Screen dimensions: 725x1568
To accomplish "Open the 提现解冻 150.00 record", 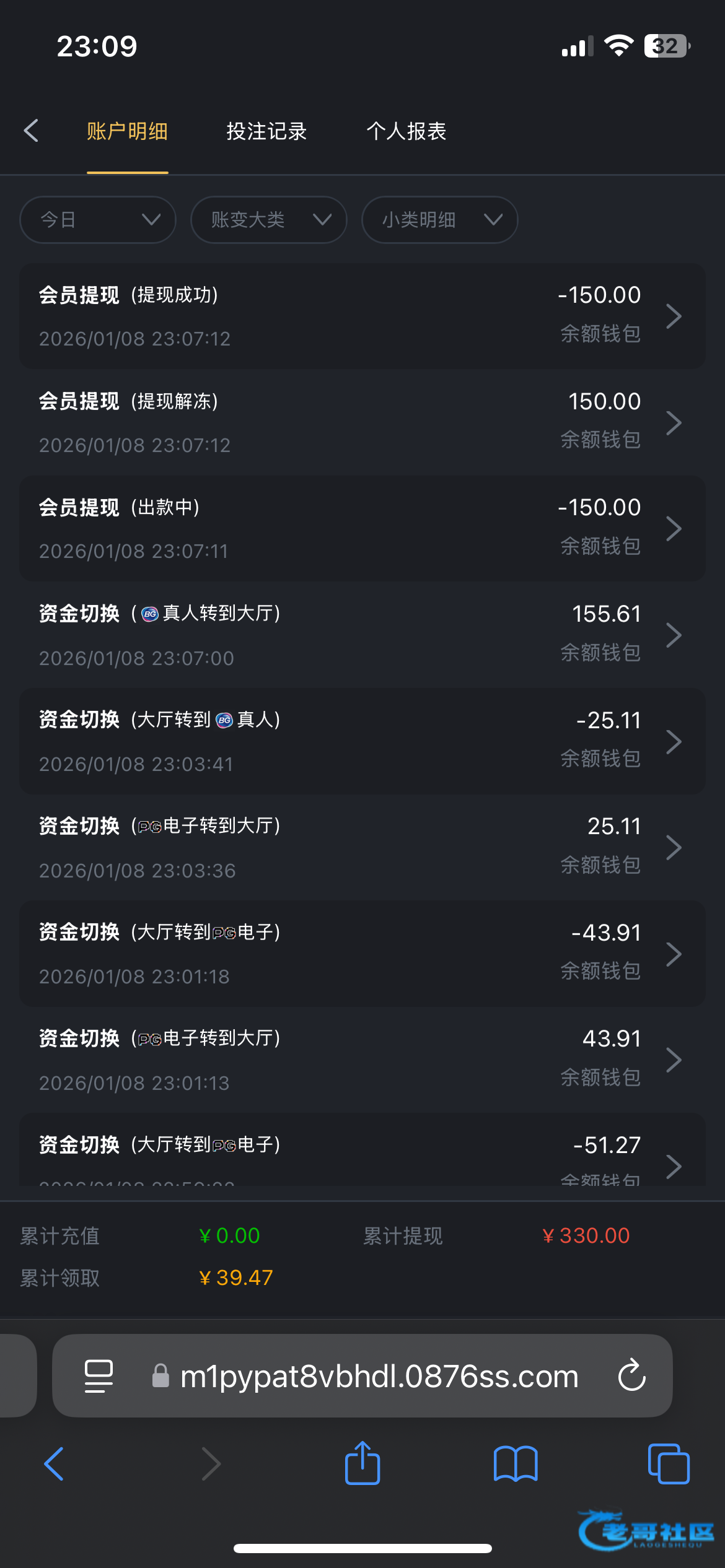I will [x=362, y=423].
